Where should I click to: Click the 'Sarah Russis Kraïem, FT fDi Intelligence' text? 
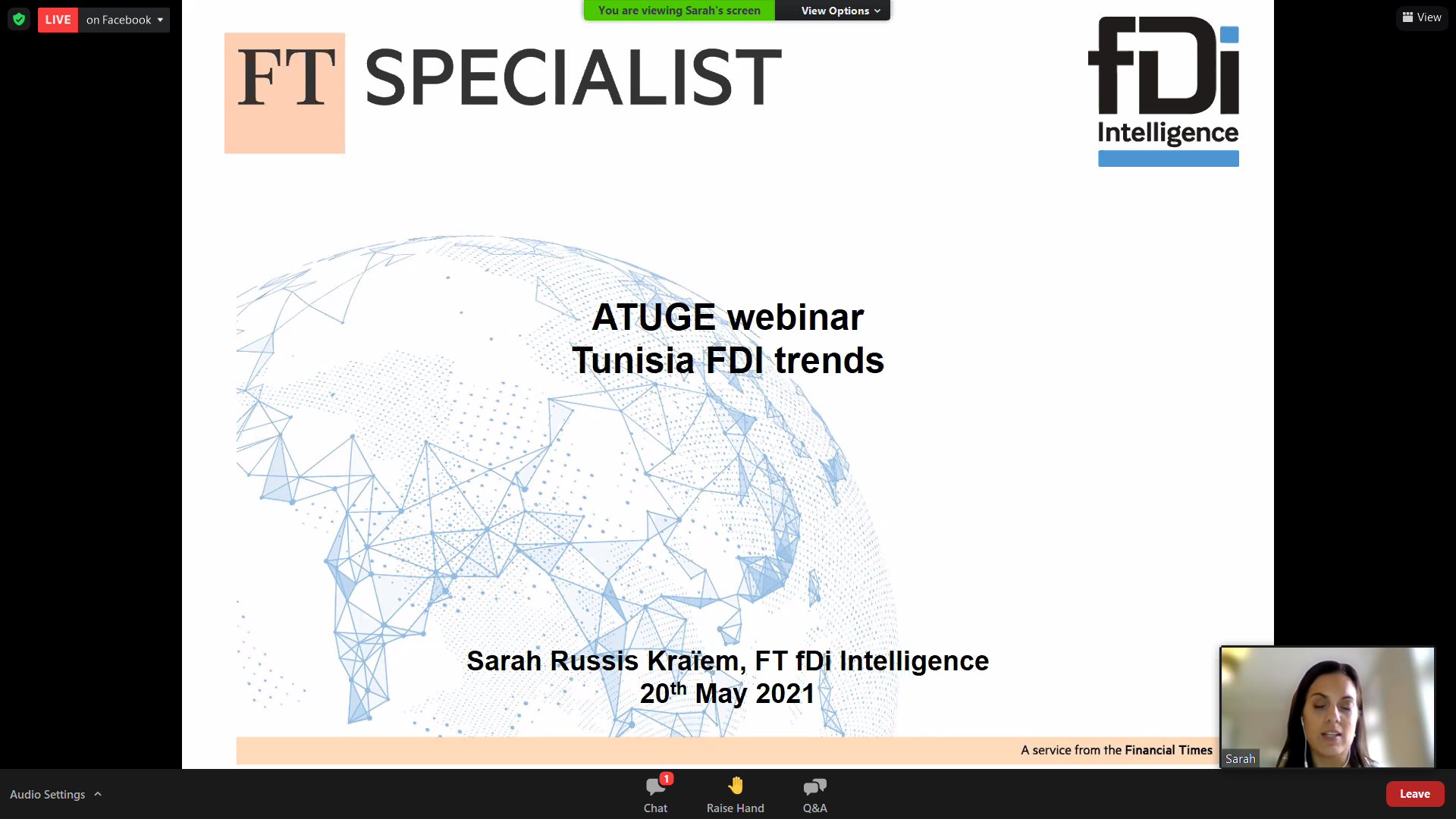728,661
